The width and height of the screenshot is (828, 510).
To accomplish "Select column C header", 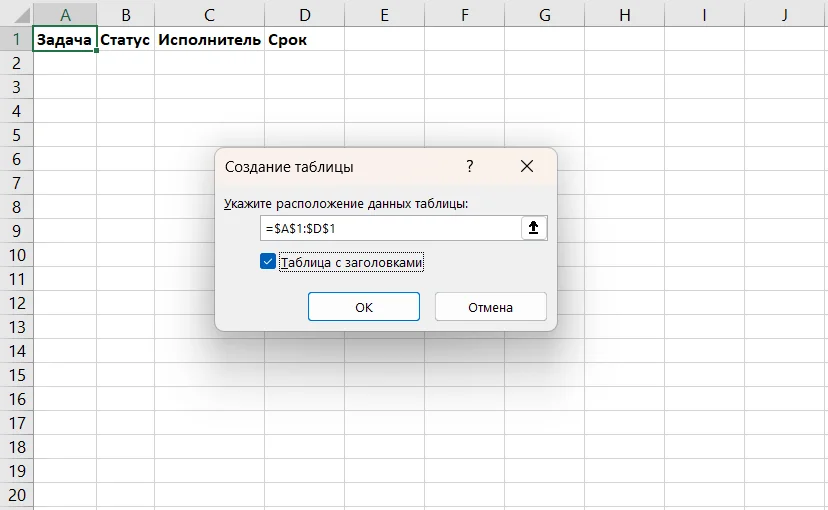I will click(210, 14).
